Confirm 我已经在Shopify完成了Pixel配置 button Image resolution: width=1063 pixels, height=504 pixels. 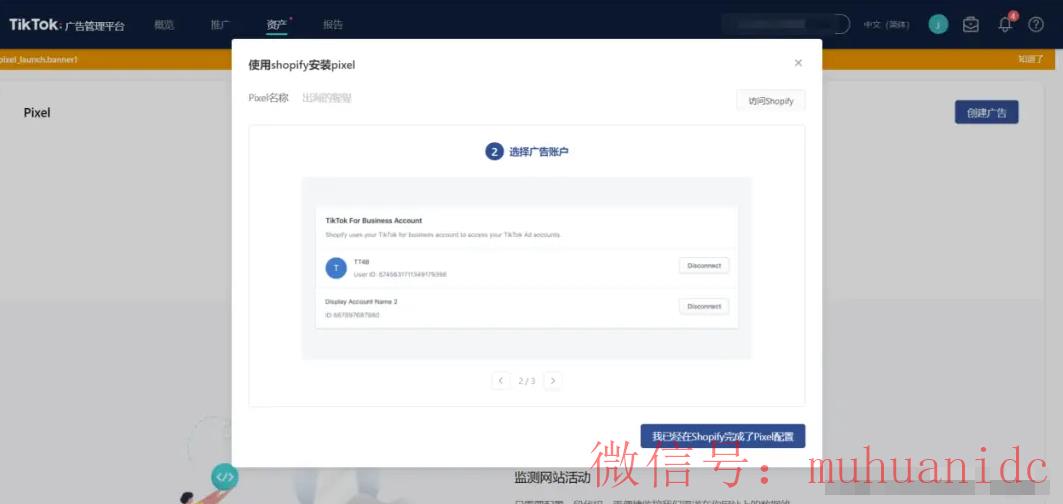[x=723, y=436]
